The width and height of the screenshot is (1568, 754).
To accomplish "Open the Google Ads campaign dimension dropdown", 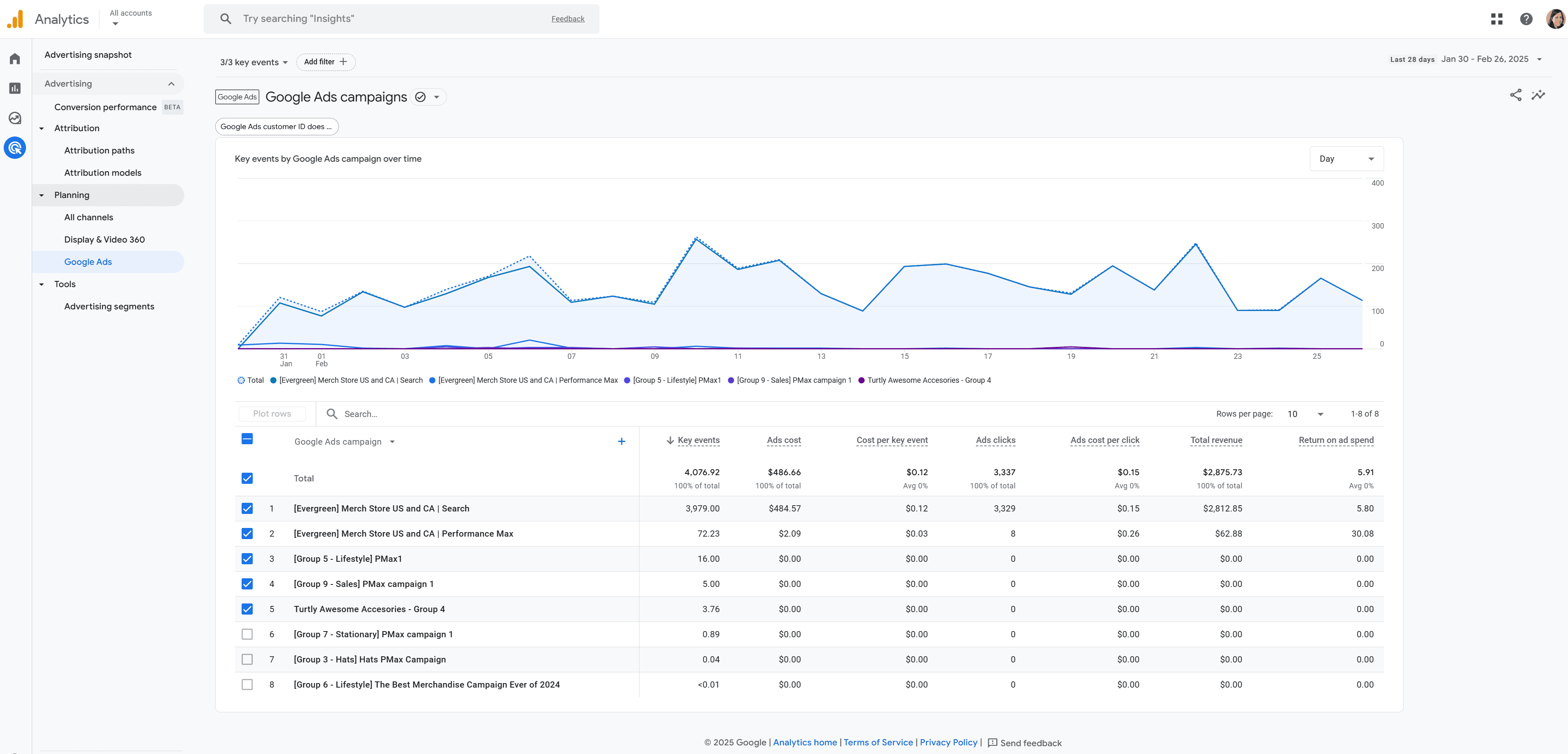I will tap(345, 442).
